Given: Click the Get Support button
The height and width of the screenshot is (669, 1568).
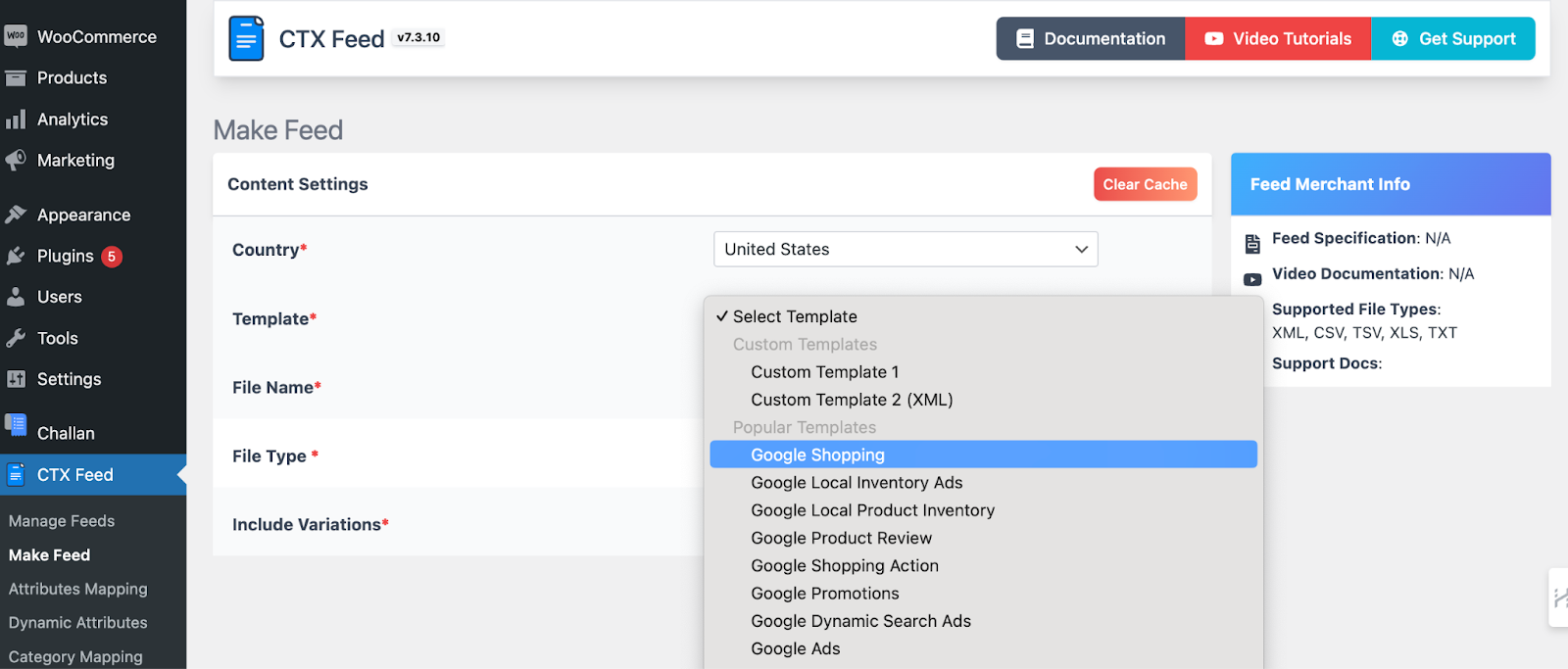Looking at the screenshot, I should [1453, 39].
